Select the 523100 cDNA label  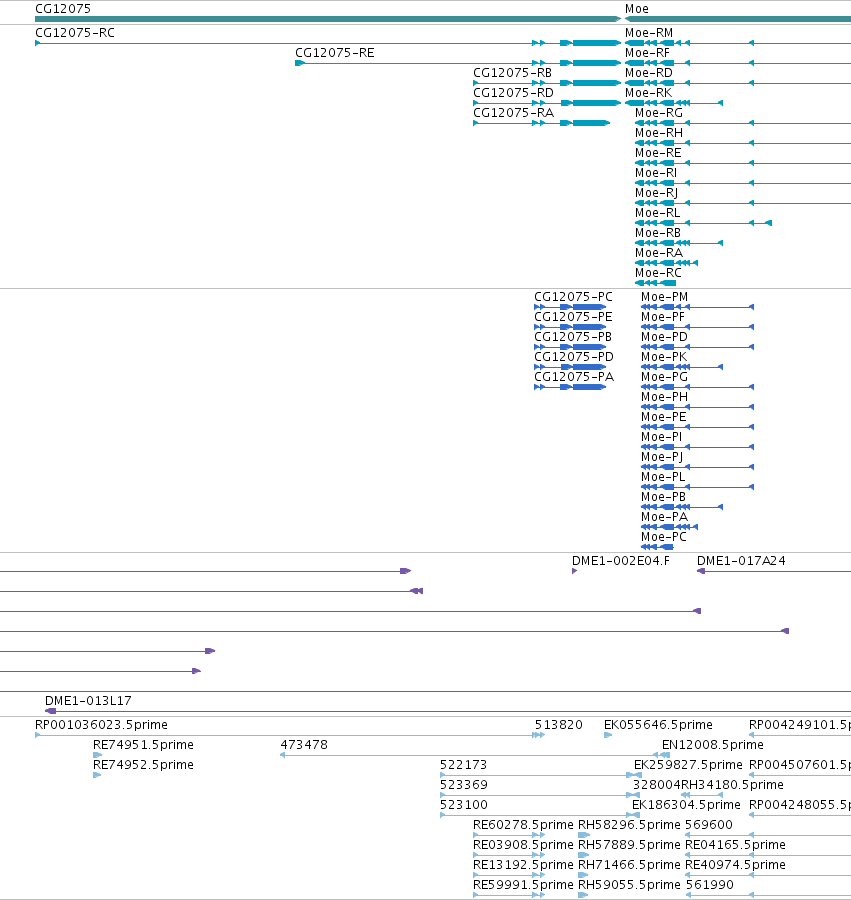464,805
